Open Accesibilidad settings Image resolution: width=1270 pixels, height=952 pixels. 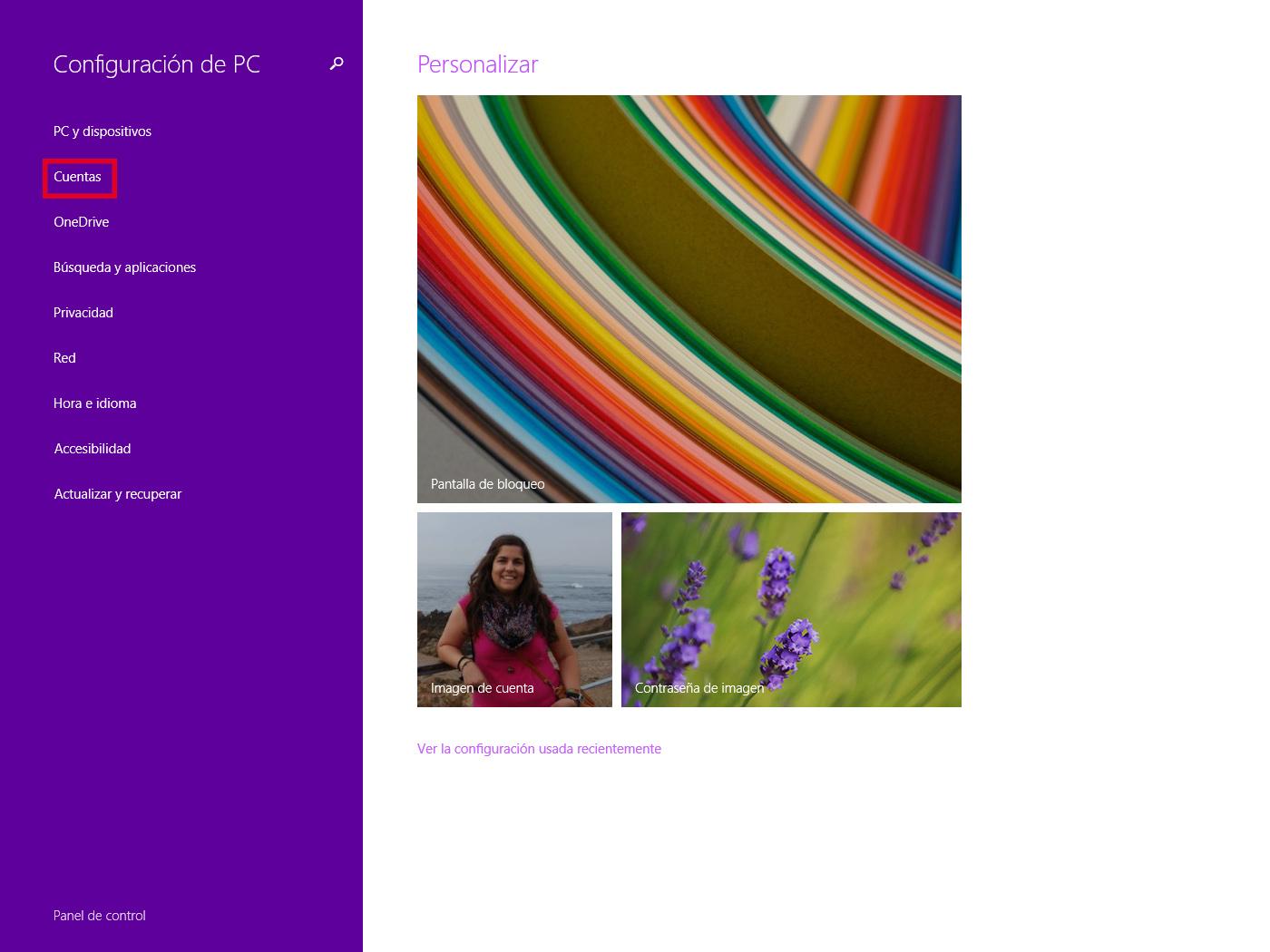pos(93,449)
